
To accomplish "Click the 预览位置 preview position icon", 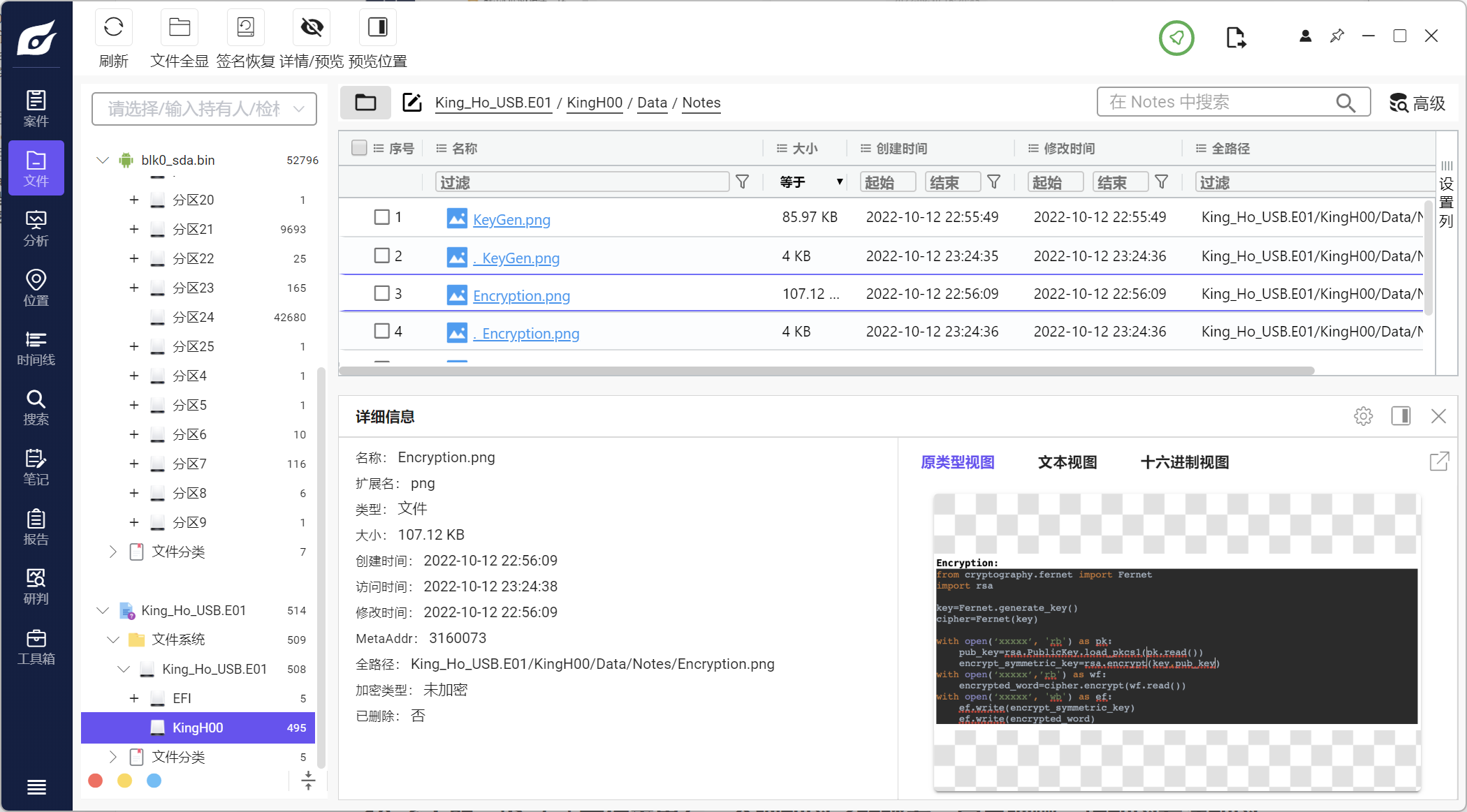I will click(x=378, y=27).
